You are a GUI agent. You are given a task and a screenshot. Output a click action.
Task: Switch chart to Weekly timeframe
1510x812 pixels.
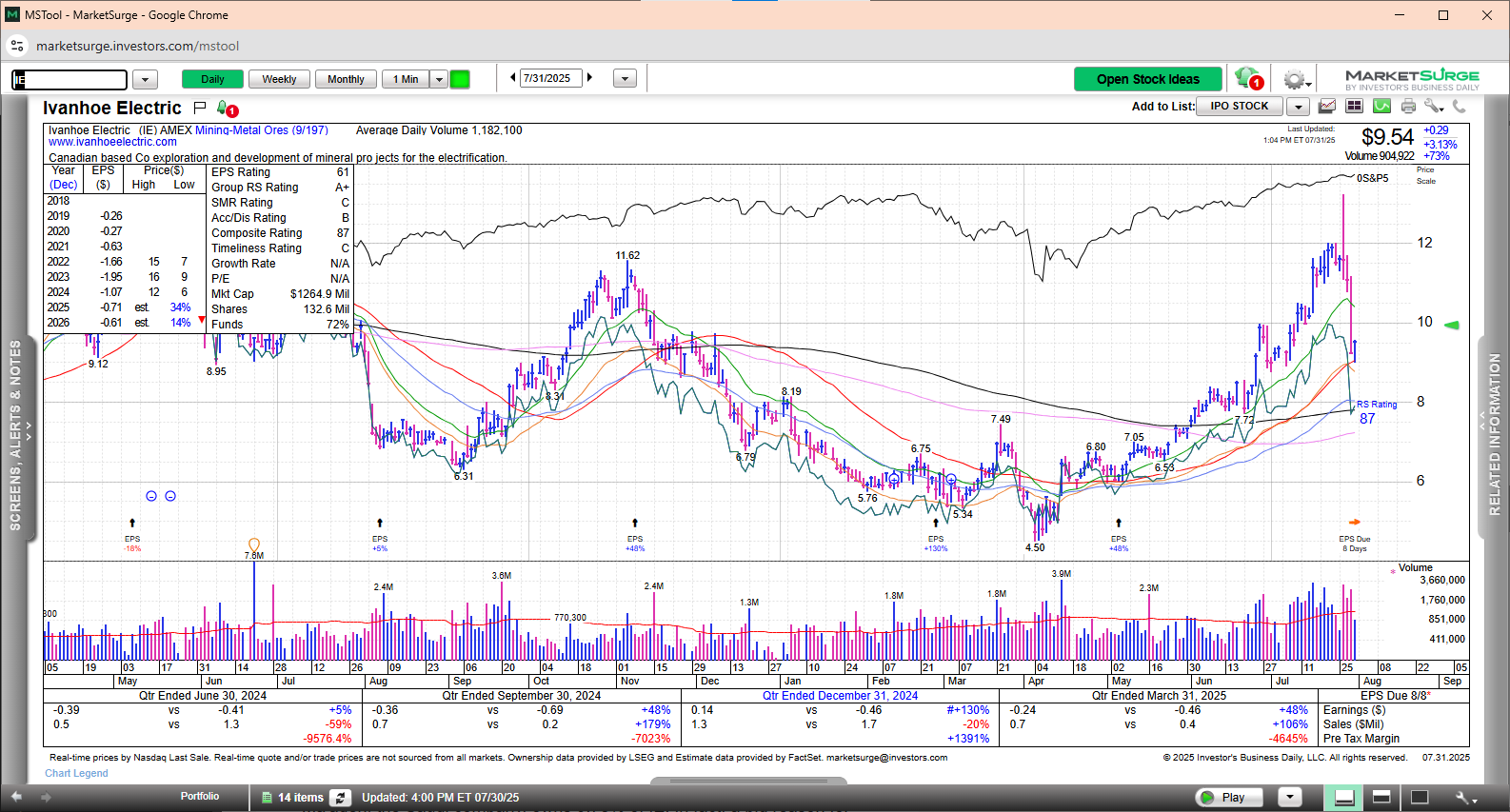[279, 80]
